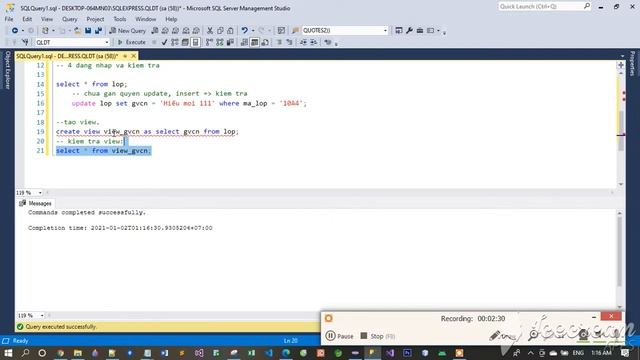
Task: Open the File menu
Action: click(9, 19)
